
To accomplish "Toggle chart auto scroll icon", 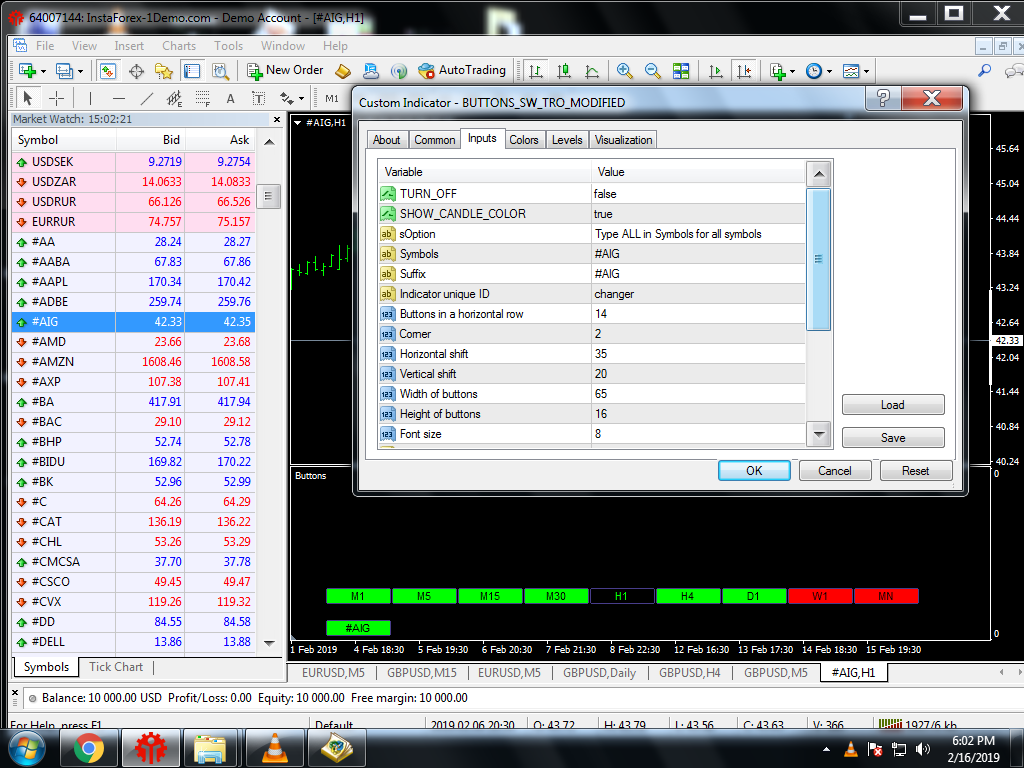I will point(716,71).
